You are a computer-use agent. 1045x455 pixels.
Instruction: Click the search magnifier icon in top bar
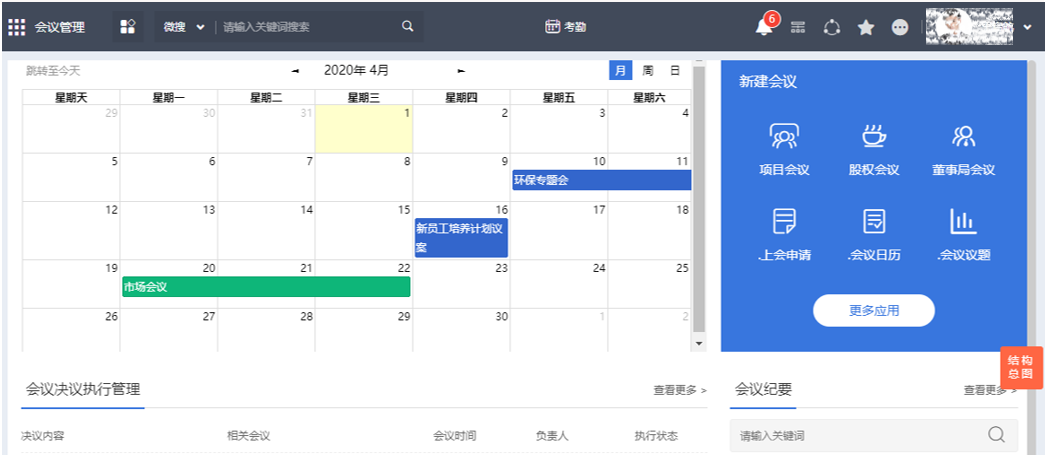click(408, 27)
